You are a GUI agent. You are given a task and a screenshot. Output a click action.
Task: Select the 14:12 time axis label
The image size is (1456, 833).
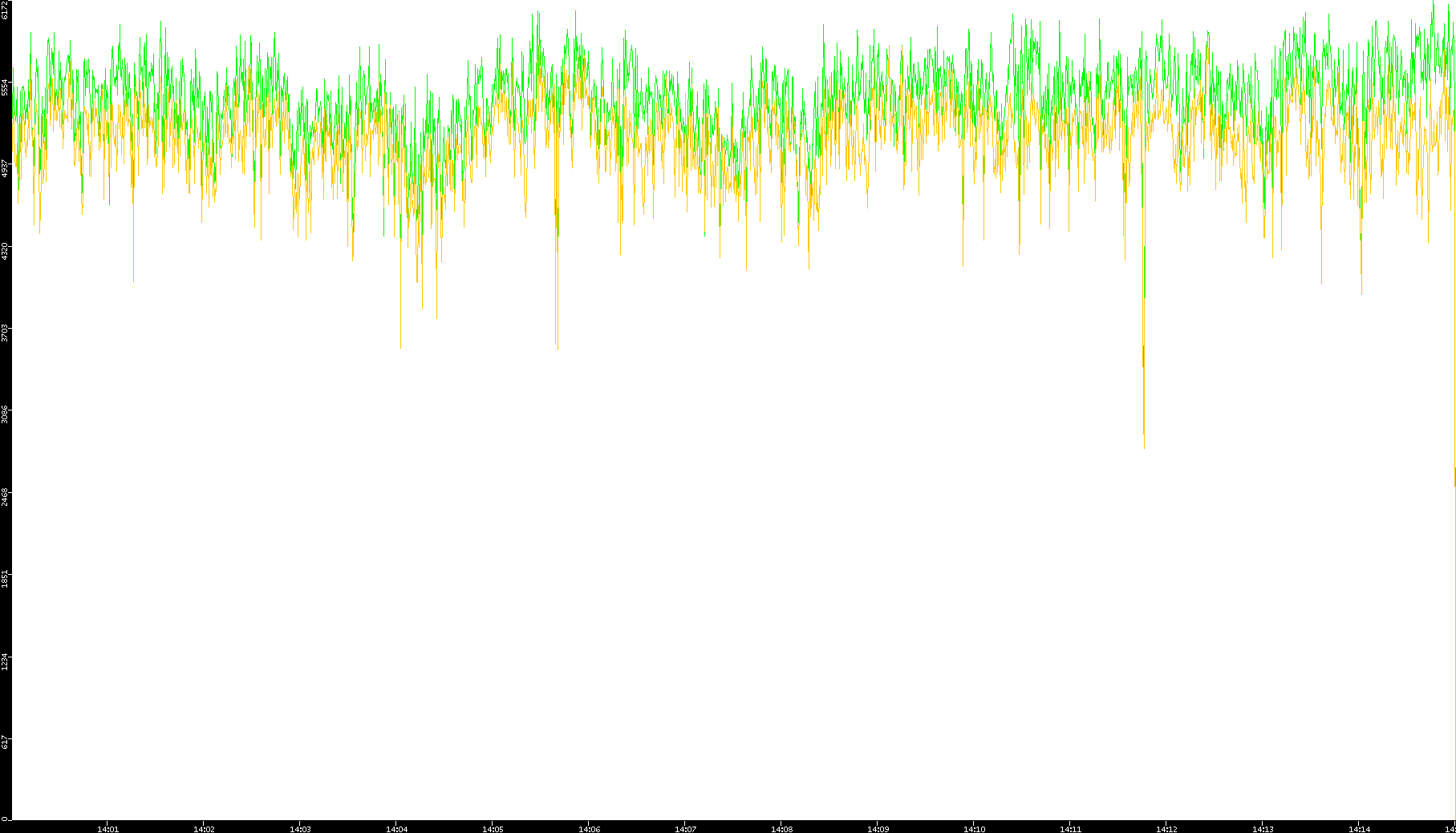[x=1166, y=829]
